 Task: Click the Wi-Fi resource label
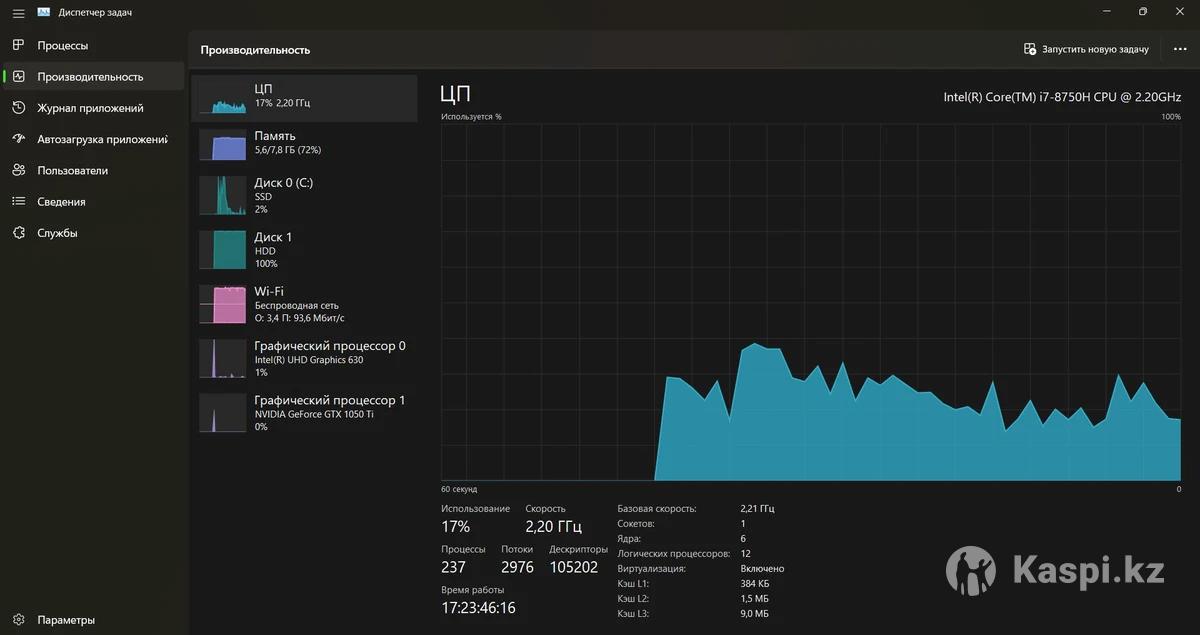pos(269,291)
